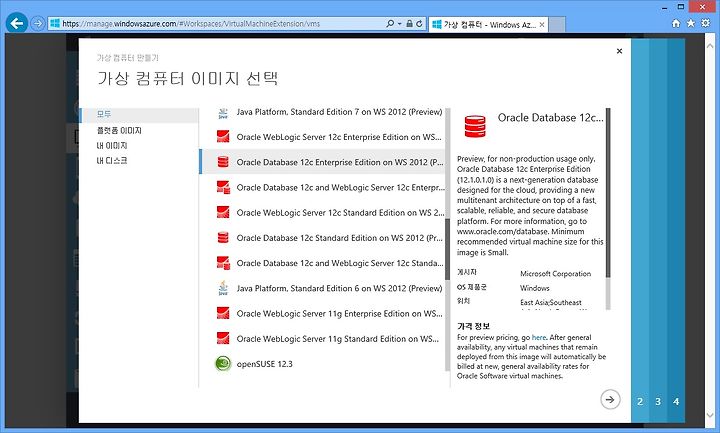The image size is (720, 433).
Task: Click icon of WebLogic Server 12c Enterprise Edition
Action: [223, 137]
